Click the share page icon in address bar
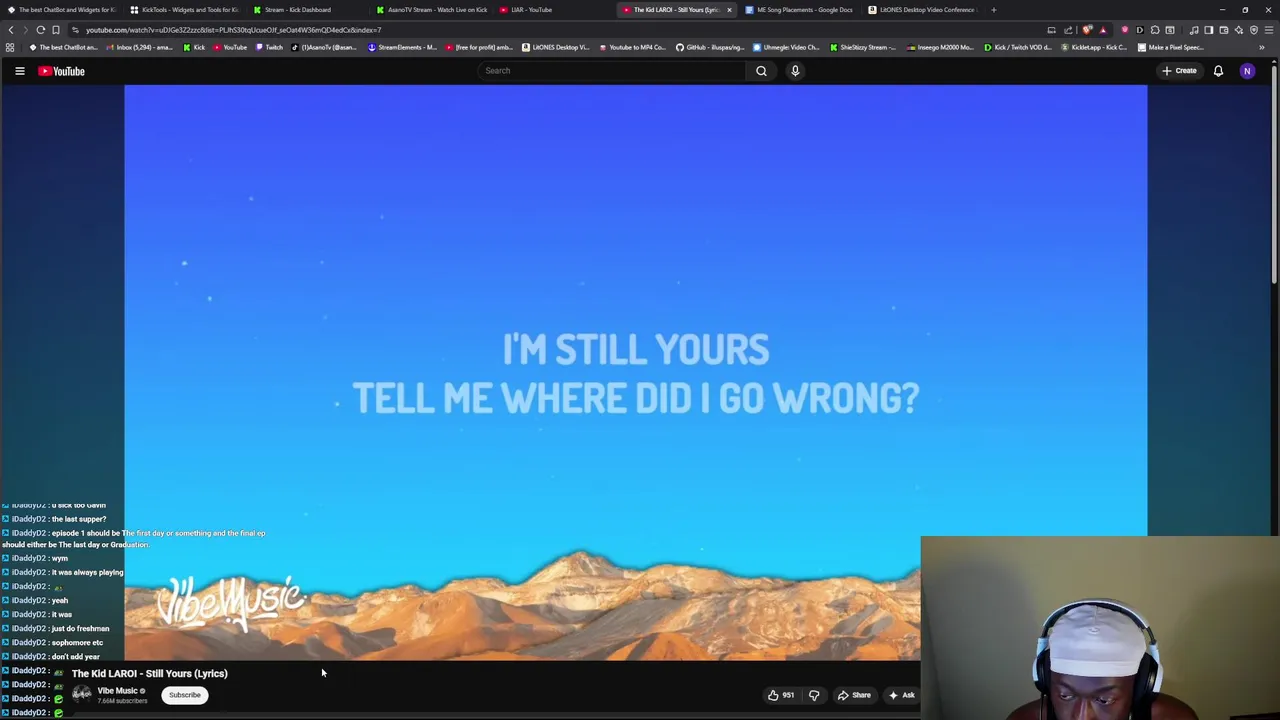 tap(1068, 30)
